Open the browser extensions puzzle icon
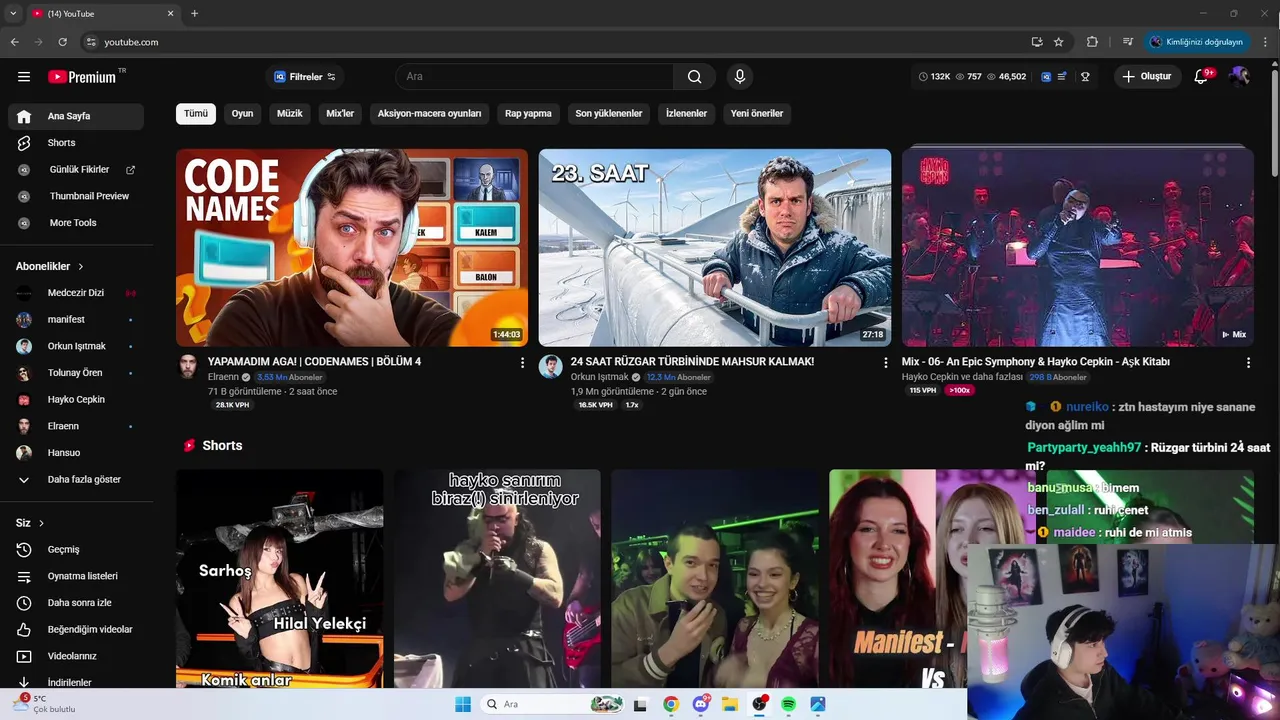 (x=1092, y=42)
